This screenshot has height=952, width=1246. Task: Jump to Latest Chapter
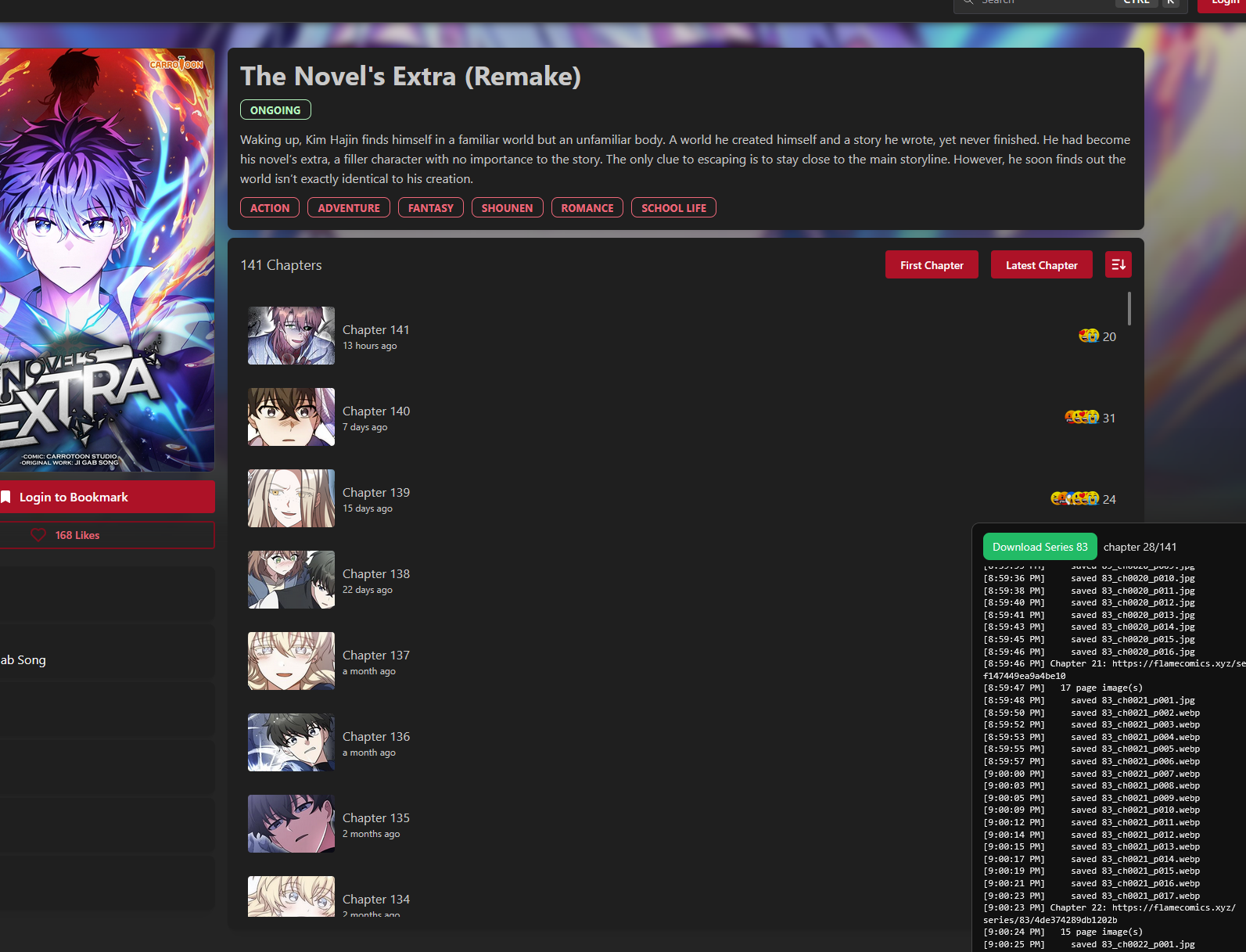(1041, 265)
